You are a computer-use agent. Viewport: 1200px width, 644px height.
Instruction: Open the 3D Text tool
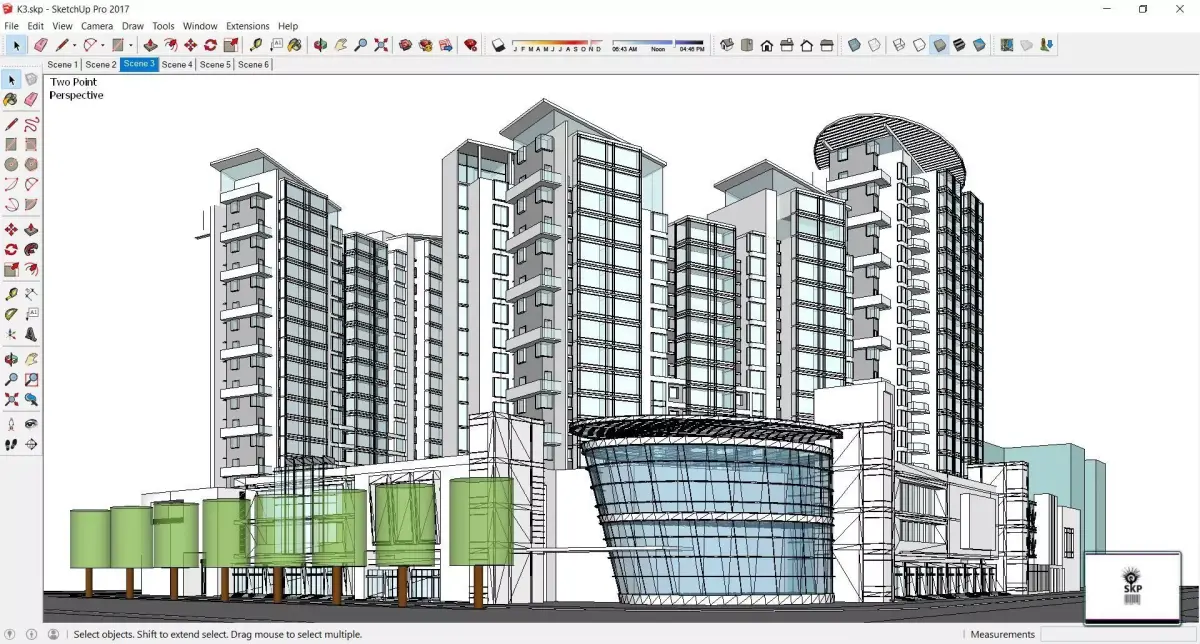(31, 333)
